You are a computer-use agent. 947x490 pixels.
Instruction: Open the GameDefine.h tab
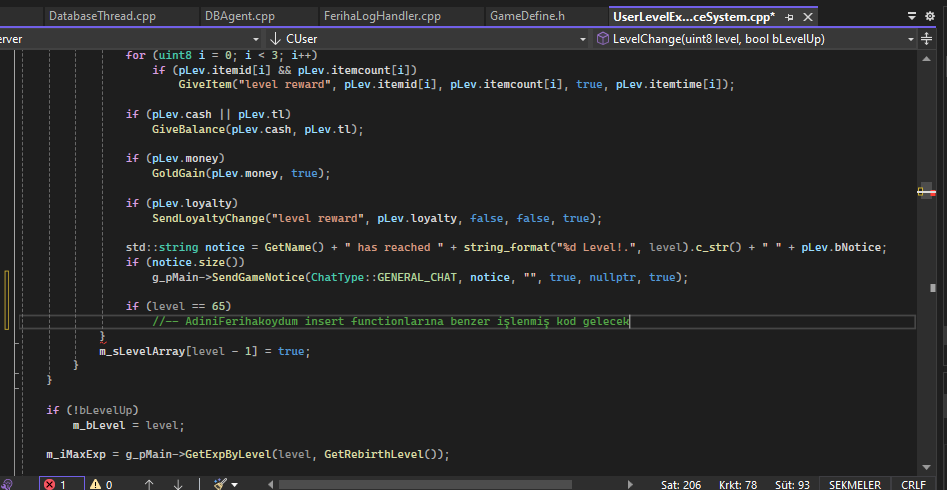tap(527, 16)
